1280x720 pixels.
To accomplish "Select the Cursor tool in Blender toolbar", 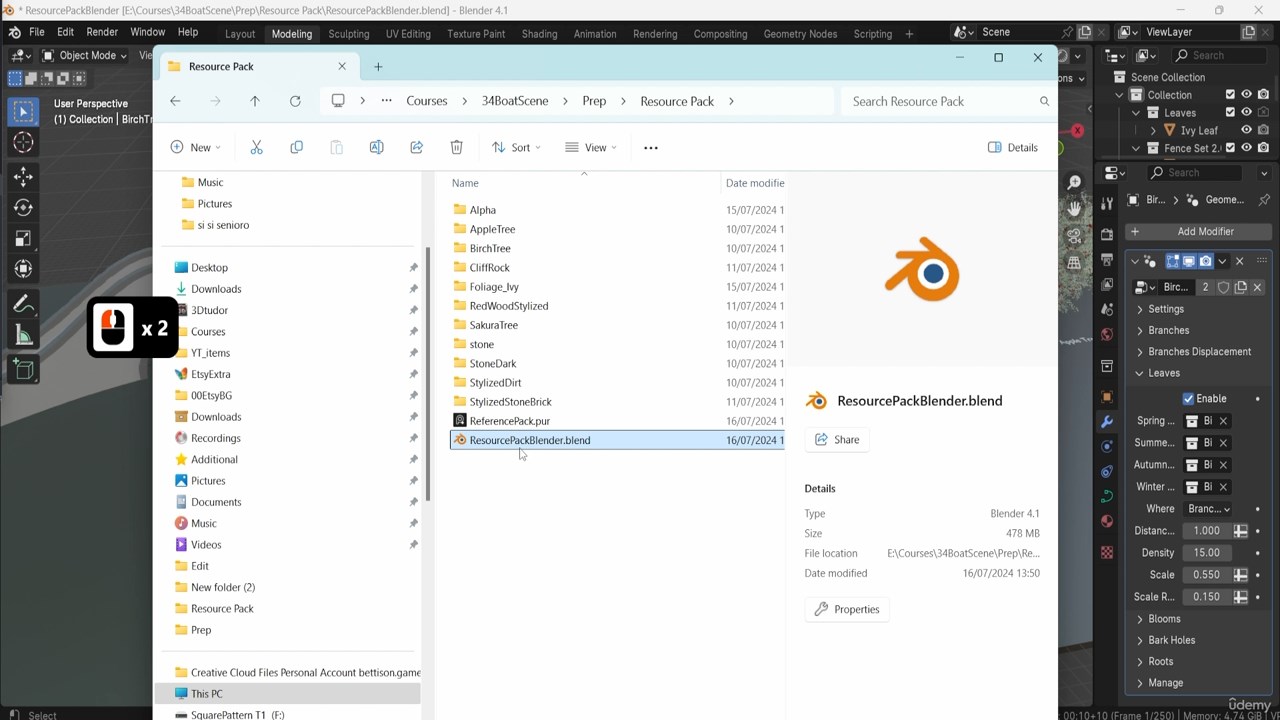I will pyautogui.click(x=24, y=143).
